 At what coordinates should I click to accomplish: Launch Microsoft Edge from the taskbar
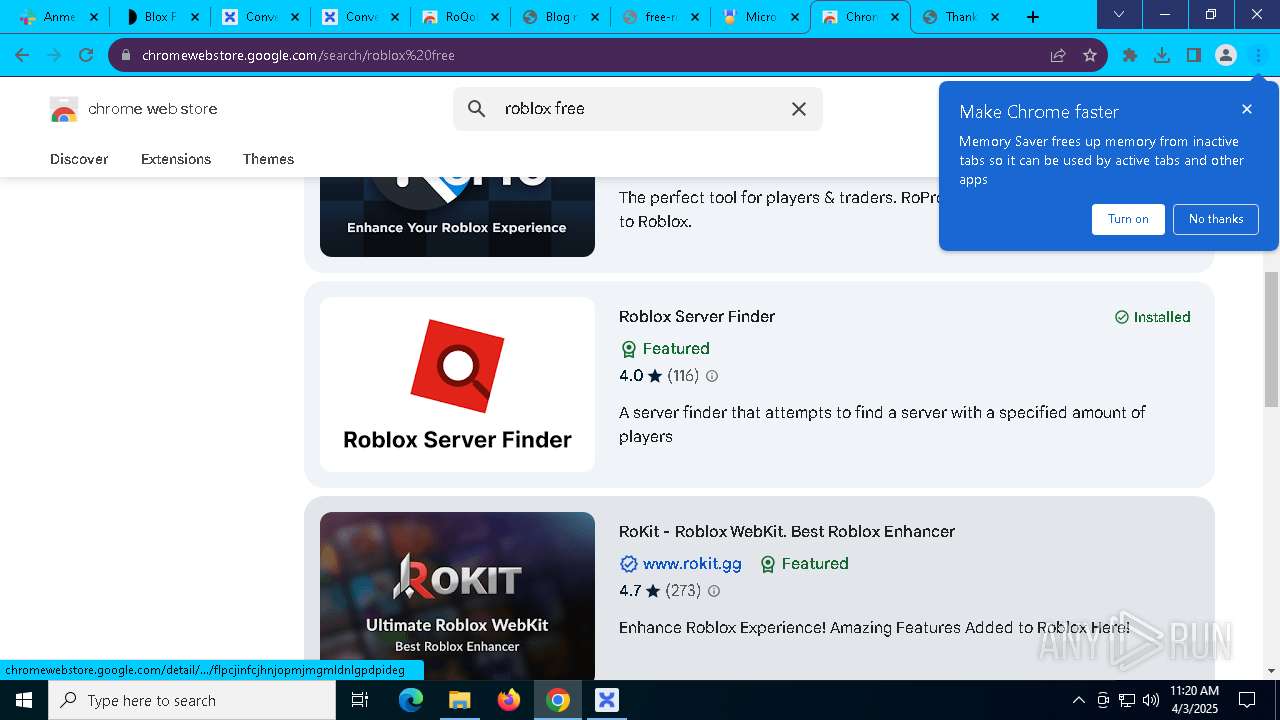411,700
